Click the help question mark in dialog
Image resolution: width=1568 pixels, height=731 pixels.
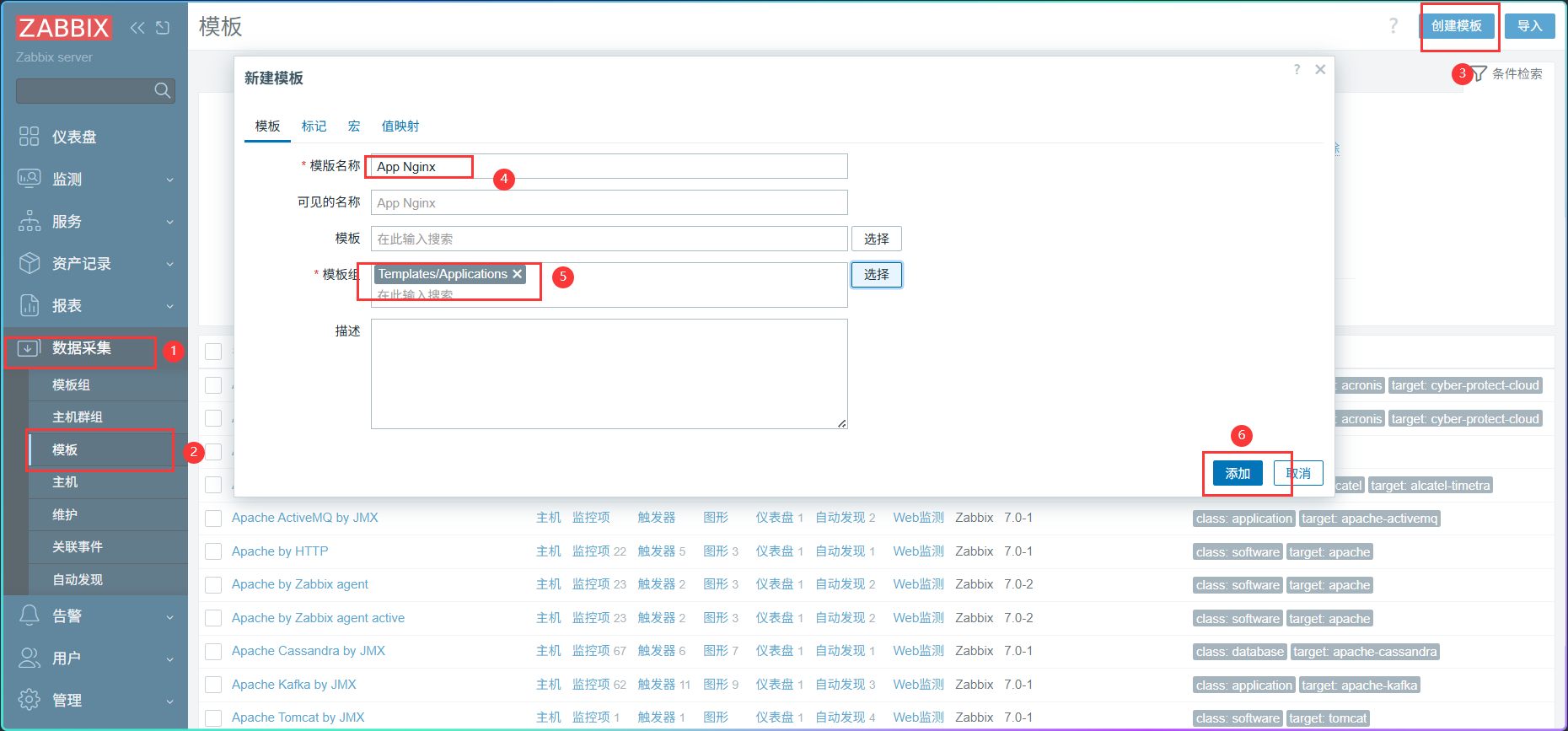pyautogui.click(x=1297, y=69)
